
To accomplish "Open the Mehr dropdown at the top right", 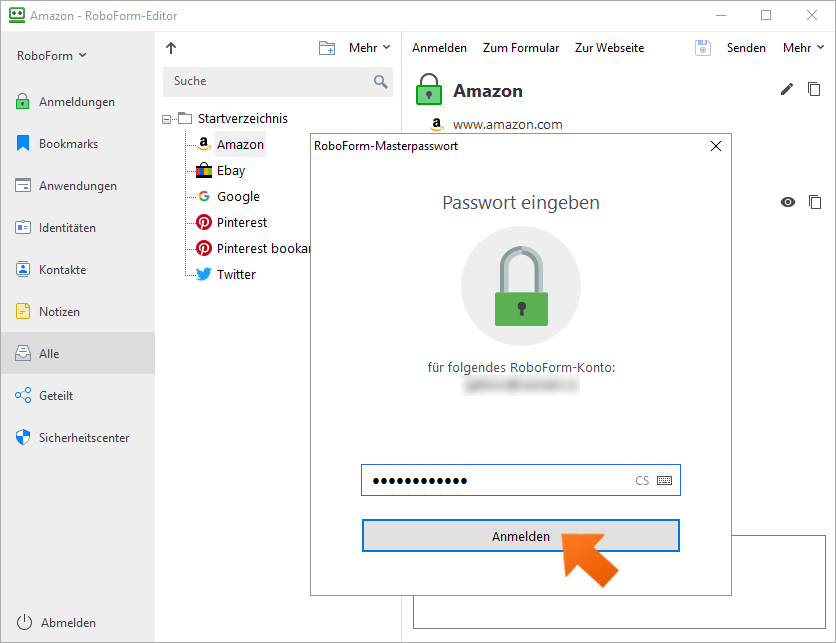I will 803,48.
